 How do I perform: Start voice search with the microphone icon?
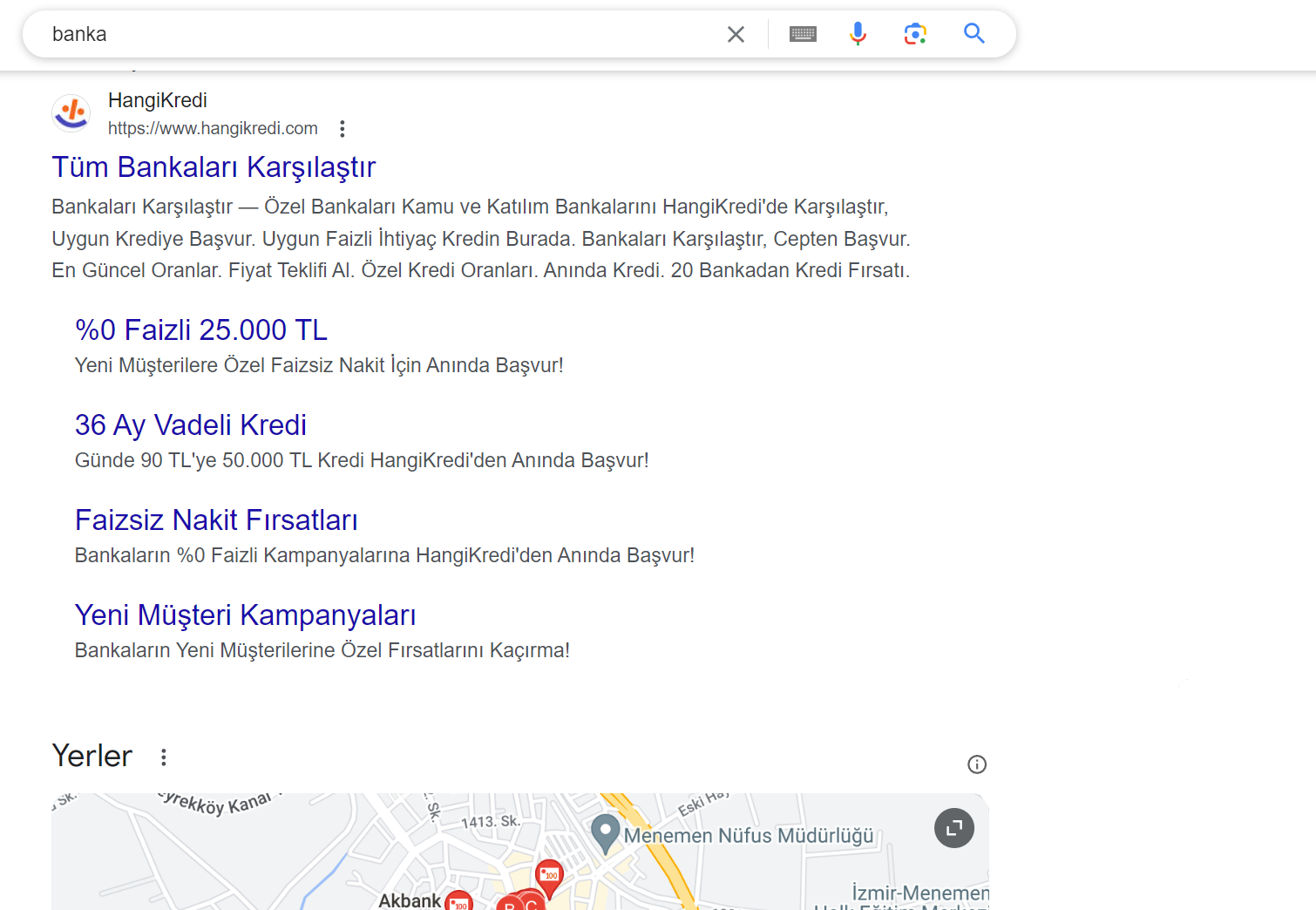tap(858, 34)
